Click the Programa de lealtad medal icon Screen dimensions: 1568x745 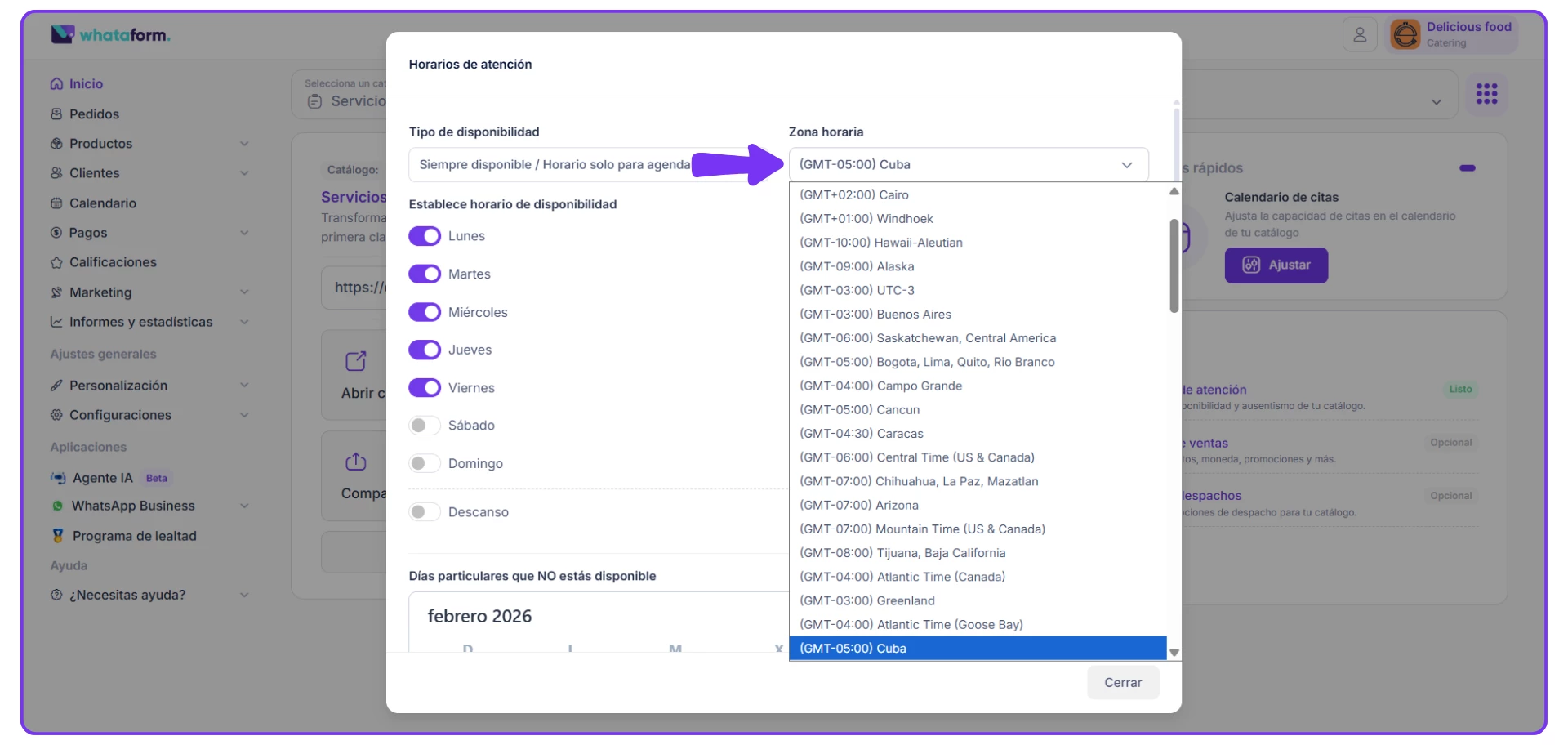click(58, 536)
